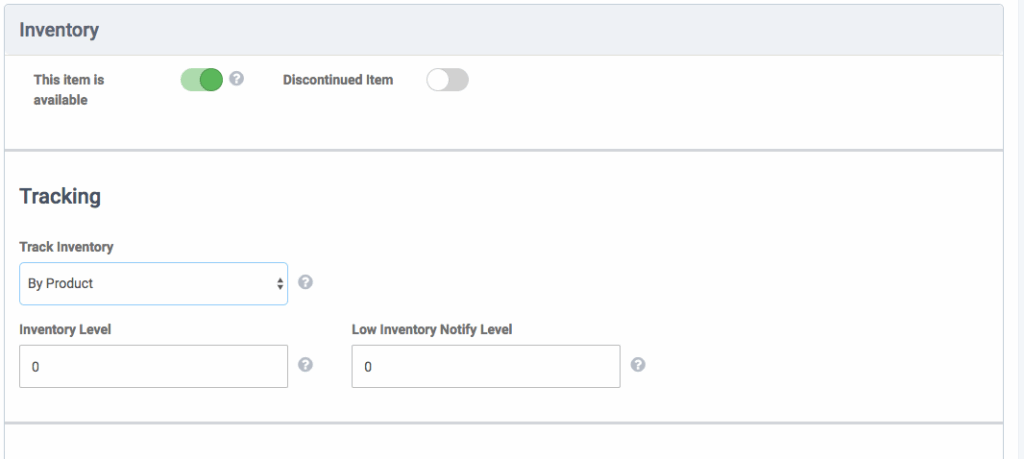Click the vertical scrollbar track on right edge
Screen dimensions: 1024x459
pyautogui.click(x=1014, y=230)
